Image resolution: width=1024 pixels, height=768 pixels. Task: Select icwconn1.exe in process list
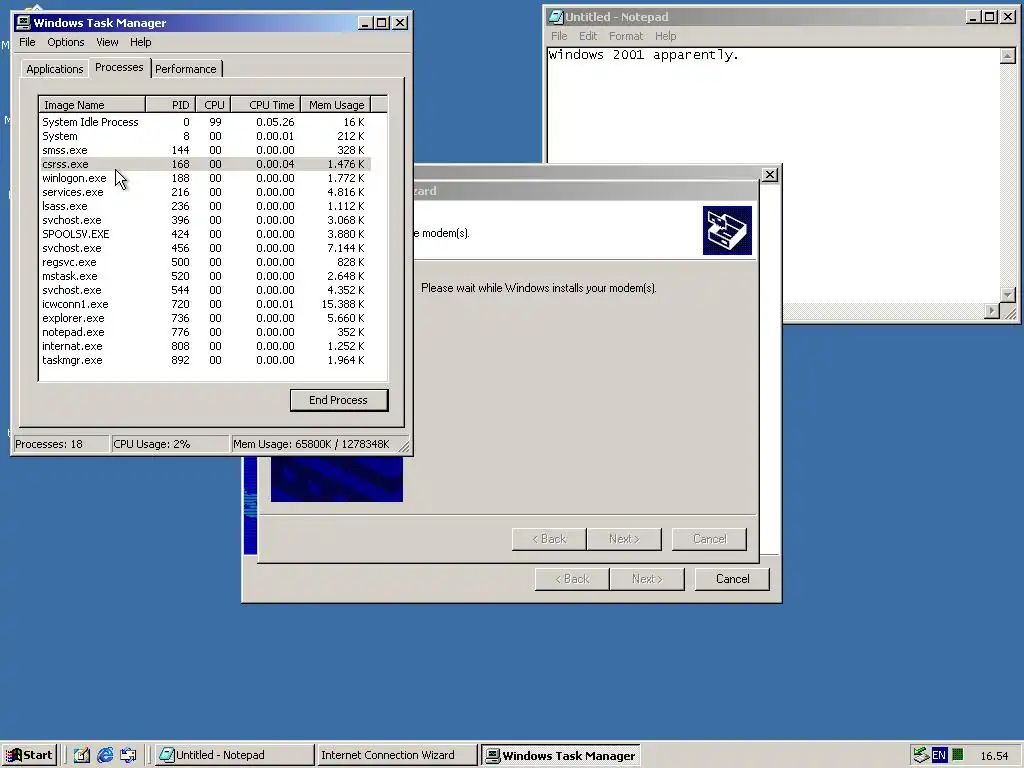coord(205,304)
